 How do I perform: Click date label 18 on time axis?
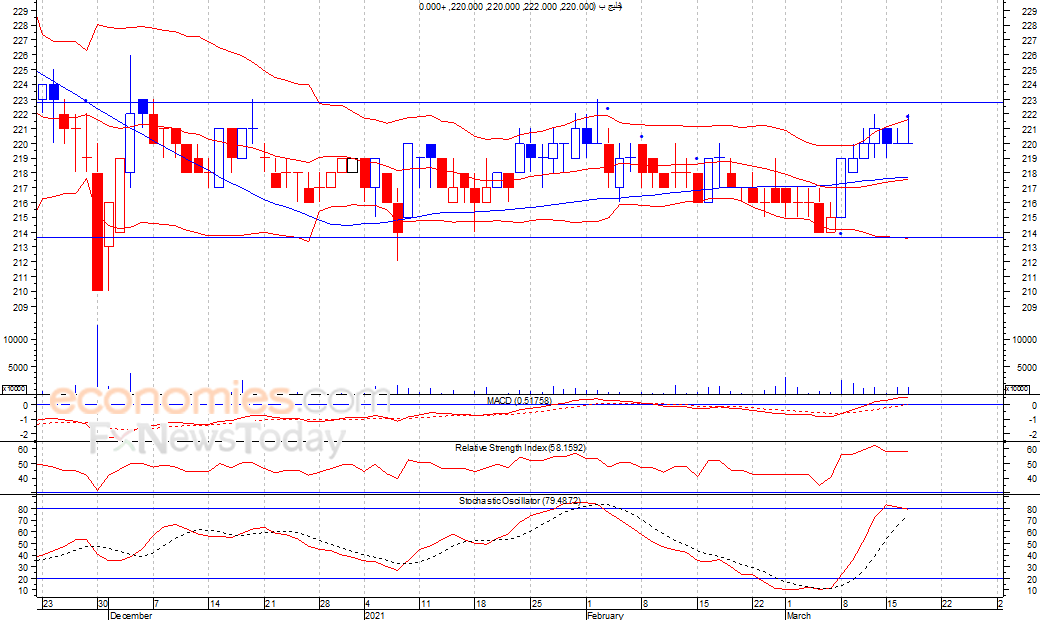[481, 603]
